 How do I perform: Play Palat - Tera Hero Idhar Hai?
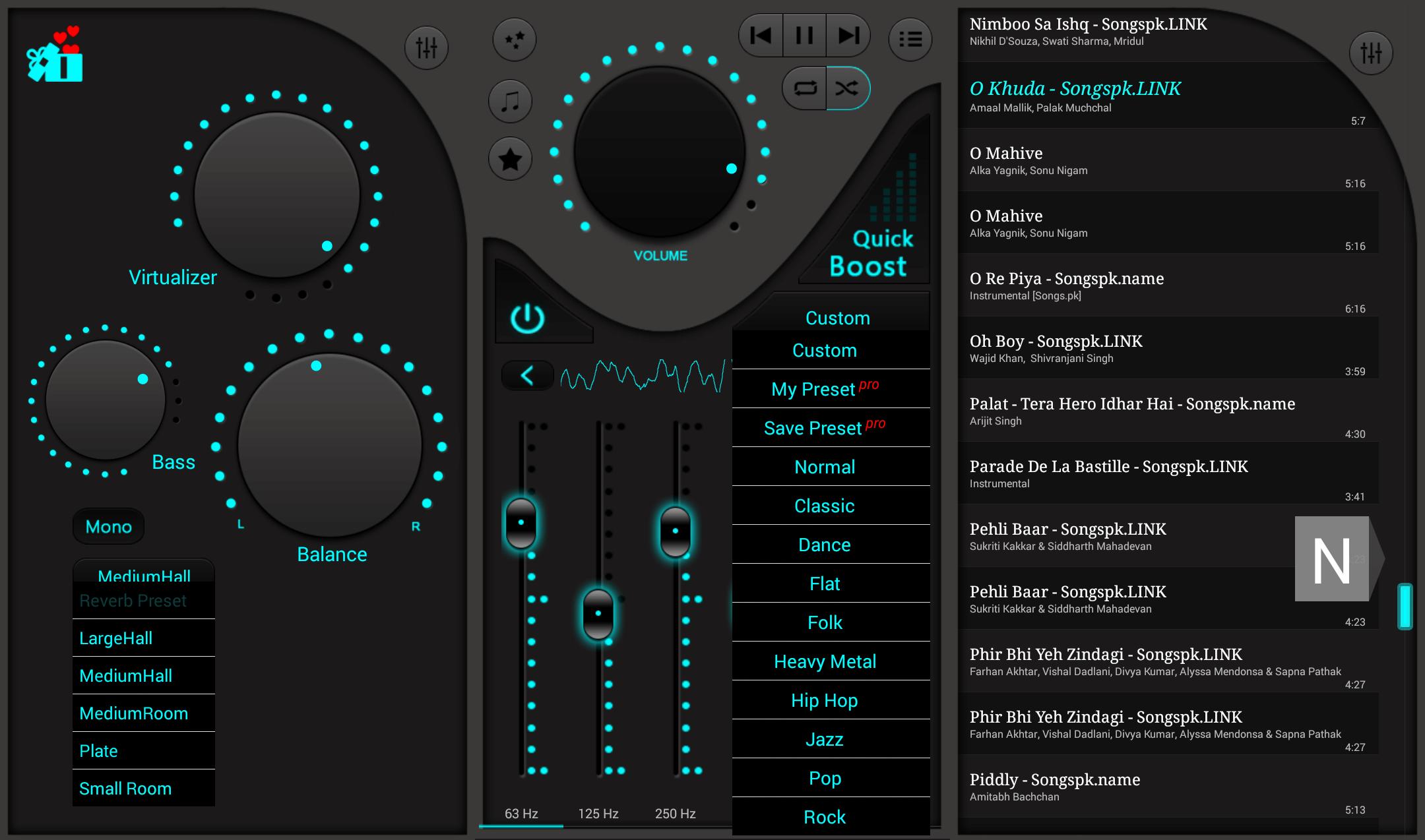click(x=1168, y=411)
